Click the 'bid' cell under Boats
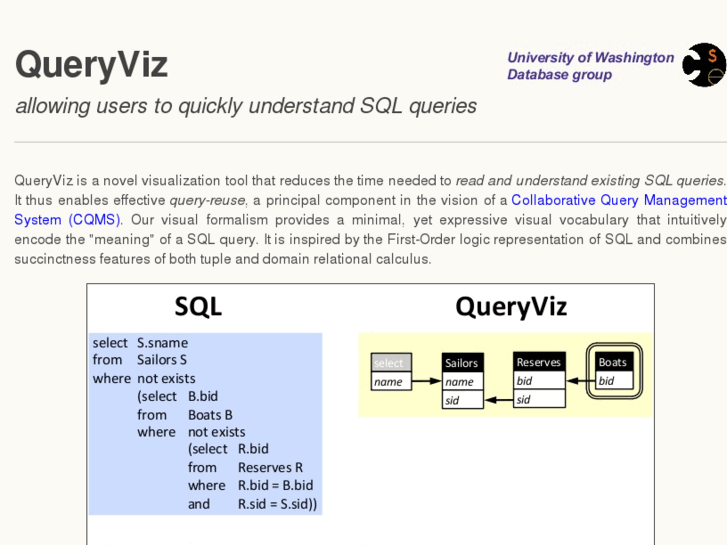Viewport: 727px width, 545px height. coord(614,380)
